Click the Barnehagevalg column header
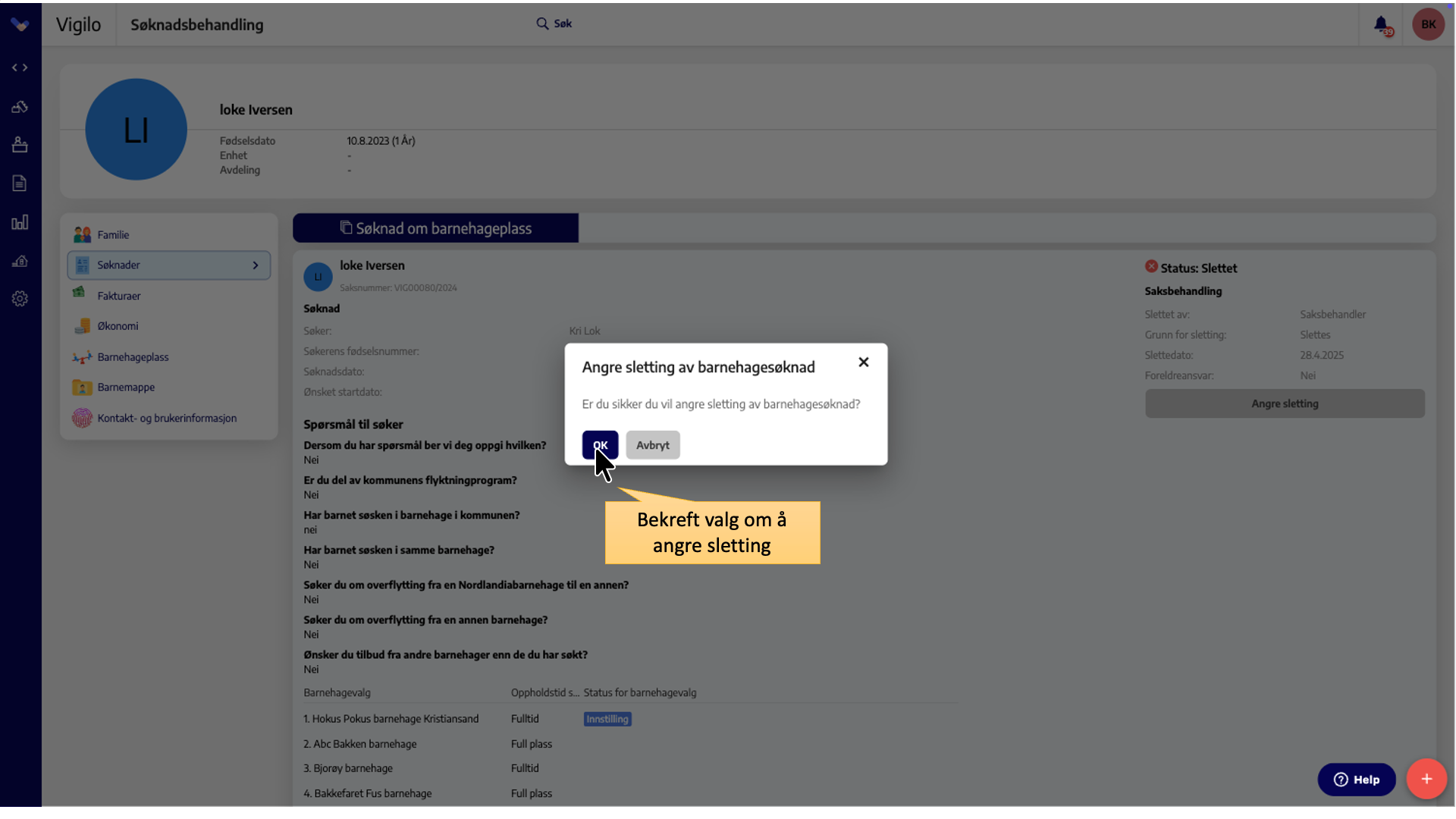The width and height of the screenshot is (1456, 819). 337,693
